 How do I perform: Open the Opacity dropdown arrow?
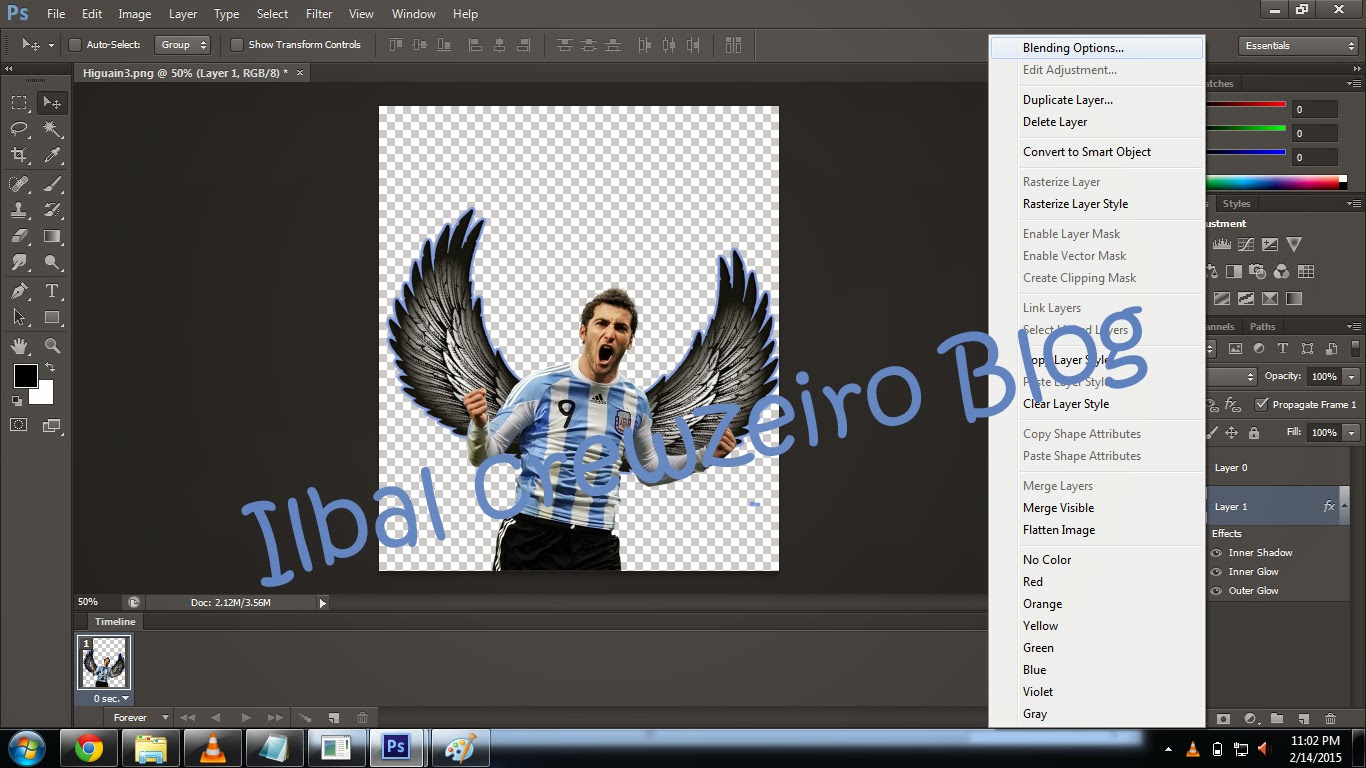1352,377
